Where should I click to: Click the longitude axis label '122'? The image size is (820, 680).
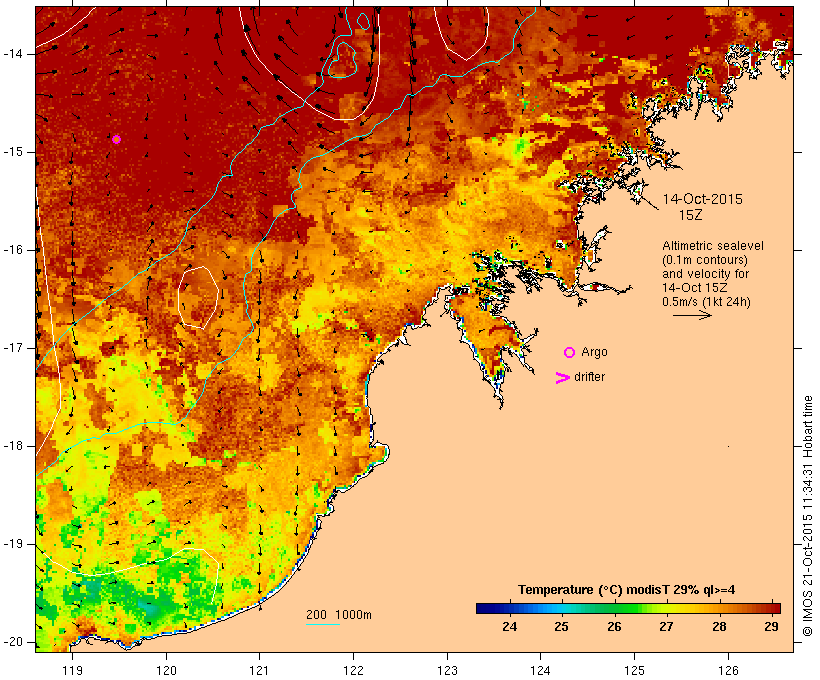click(353, 671)
